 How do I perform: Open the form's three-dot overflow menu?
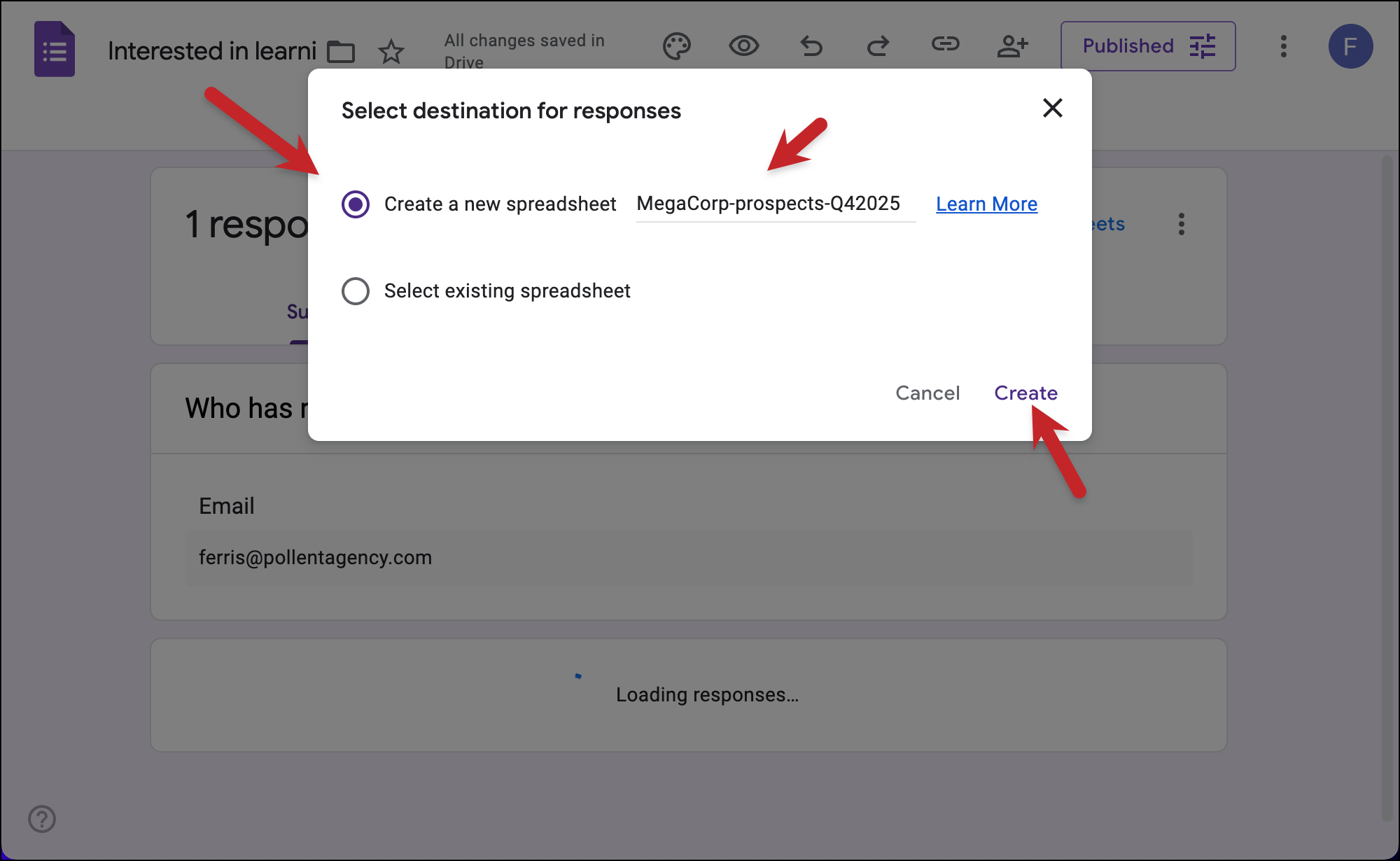(1283, 46)
